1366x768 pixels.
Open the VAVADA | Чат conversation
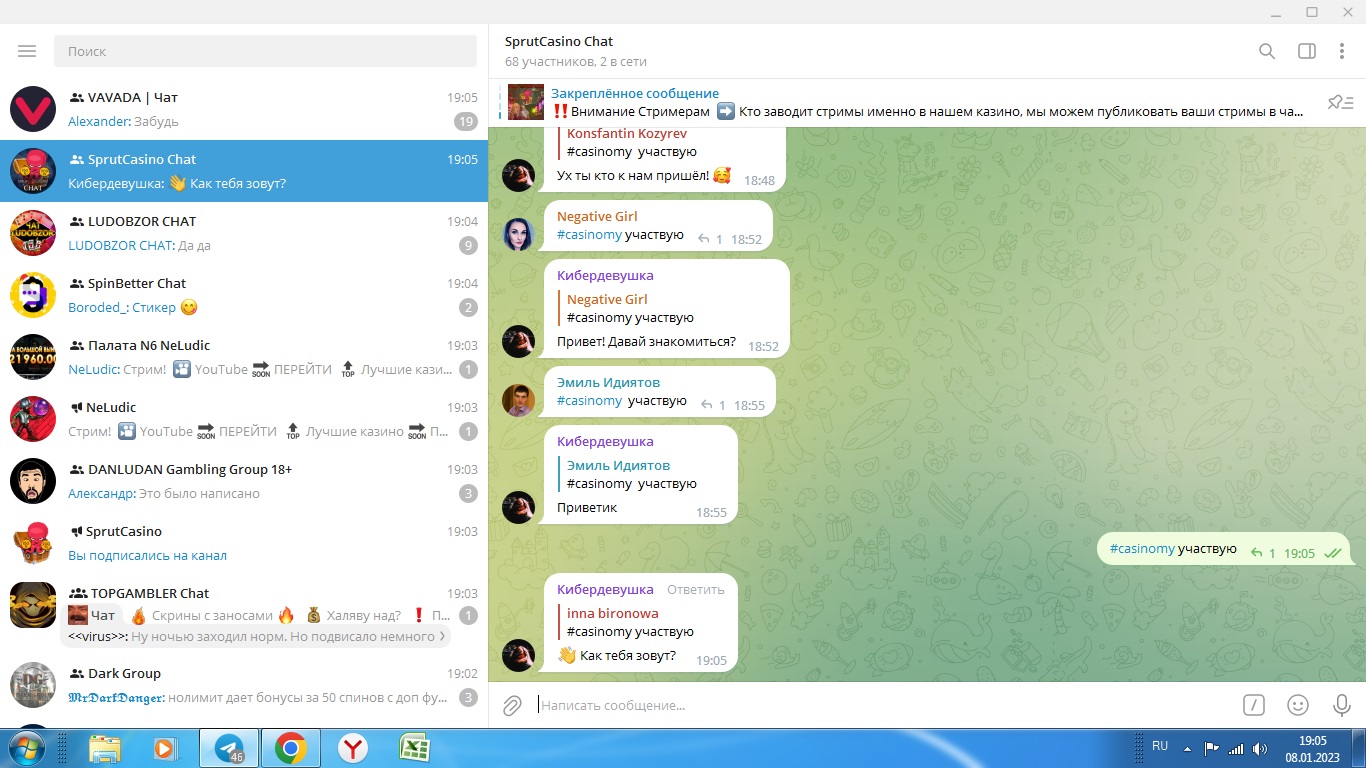point(244,109)
